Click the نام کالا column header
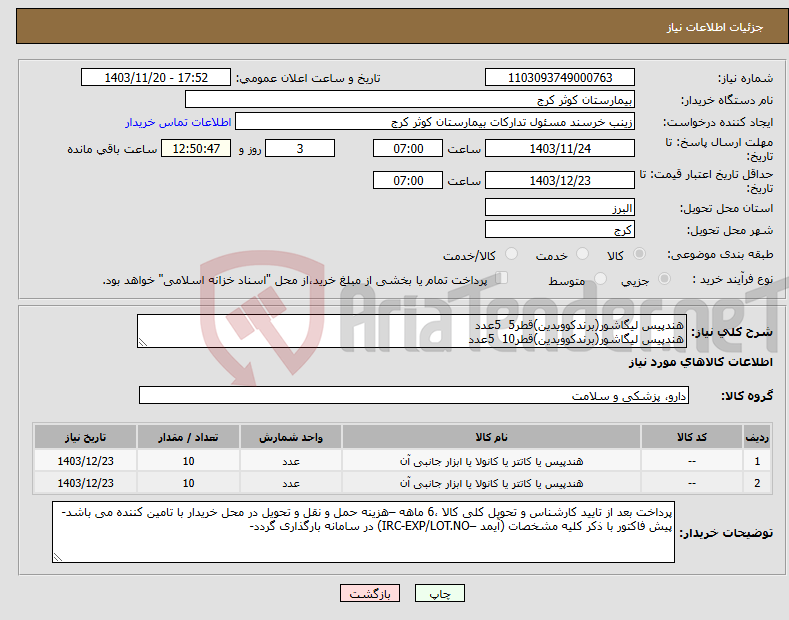The height and width of the screenshot is (620, 789). (491, 437)
